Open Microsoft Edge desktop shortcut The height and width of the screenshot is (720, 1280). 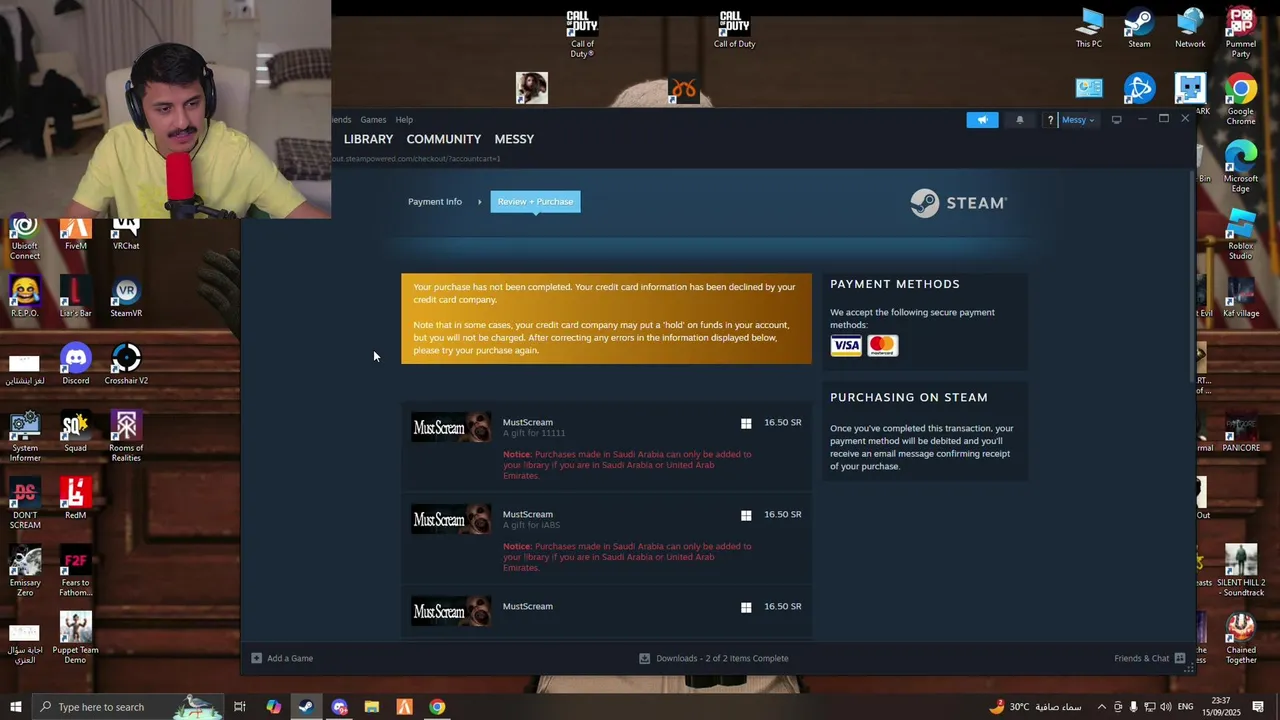[x=1241, y=167]
